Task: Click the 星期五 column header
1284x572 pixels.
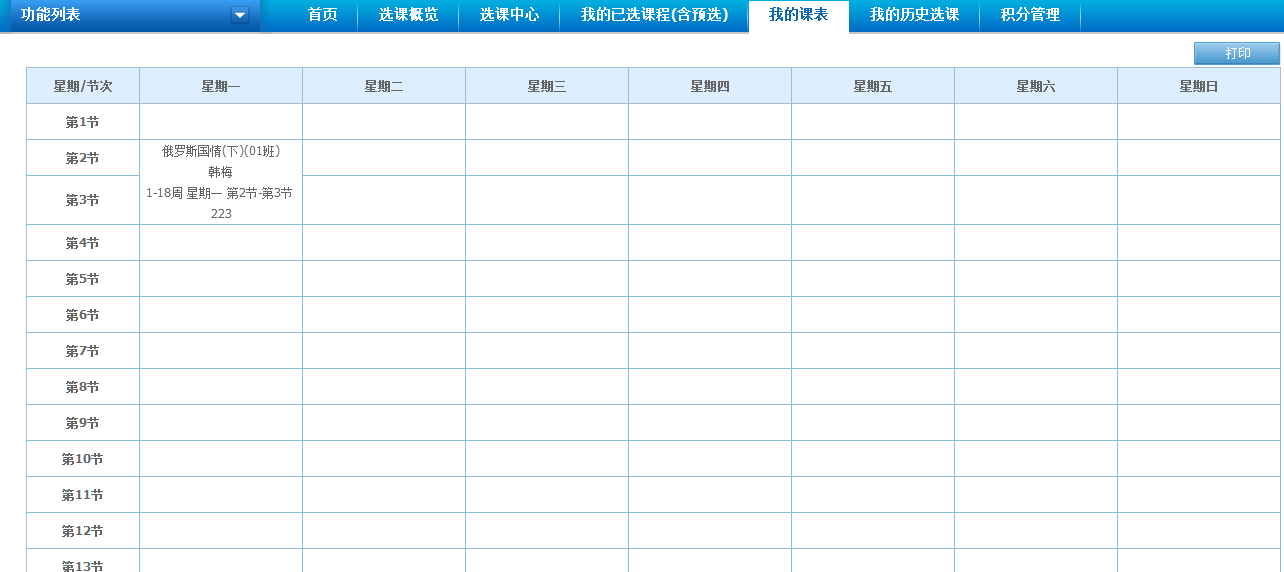Action: pos(873,86)
